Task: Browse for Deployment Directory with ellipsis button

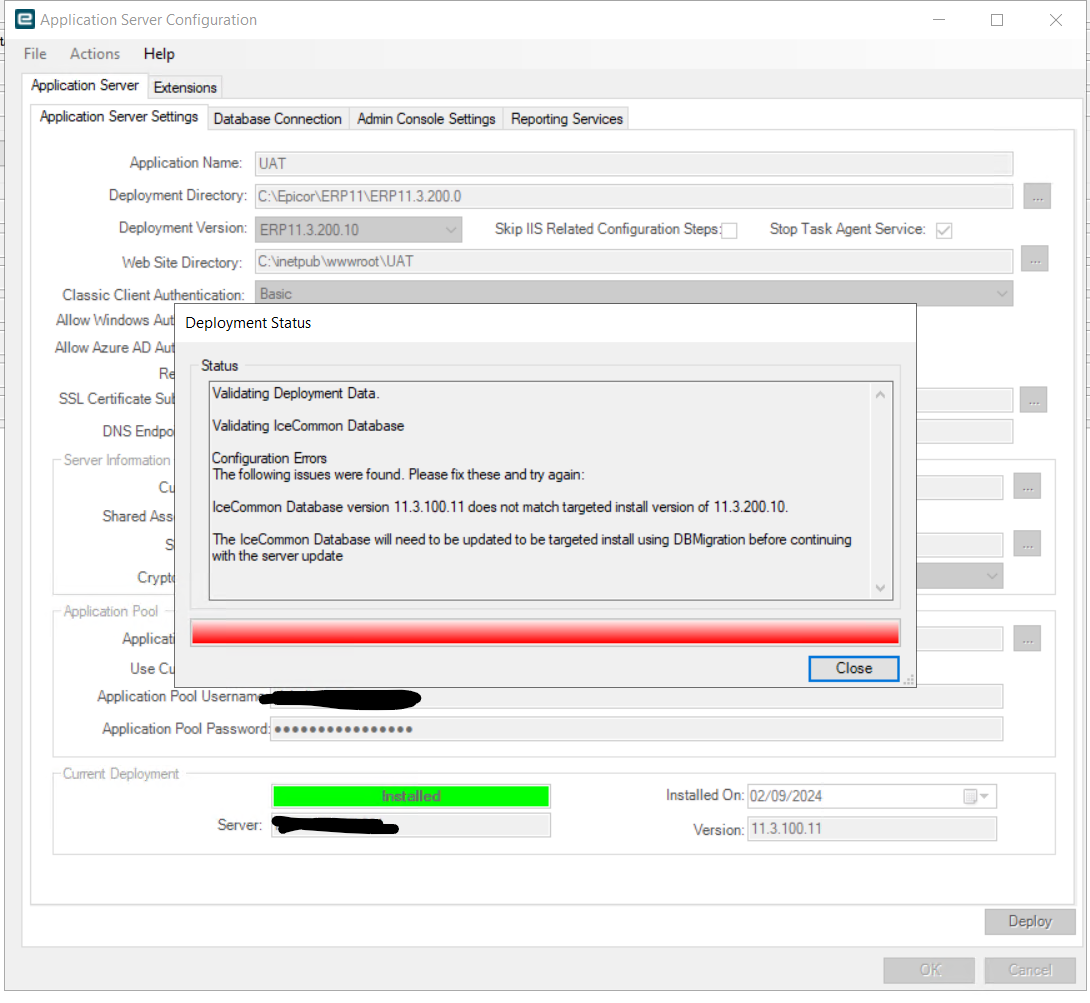Action: point(1036,196)
